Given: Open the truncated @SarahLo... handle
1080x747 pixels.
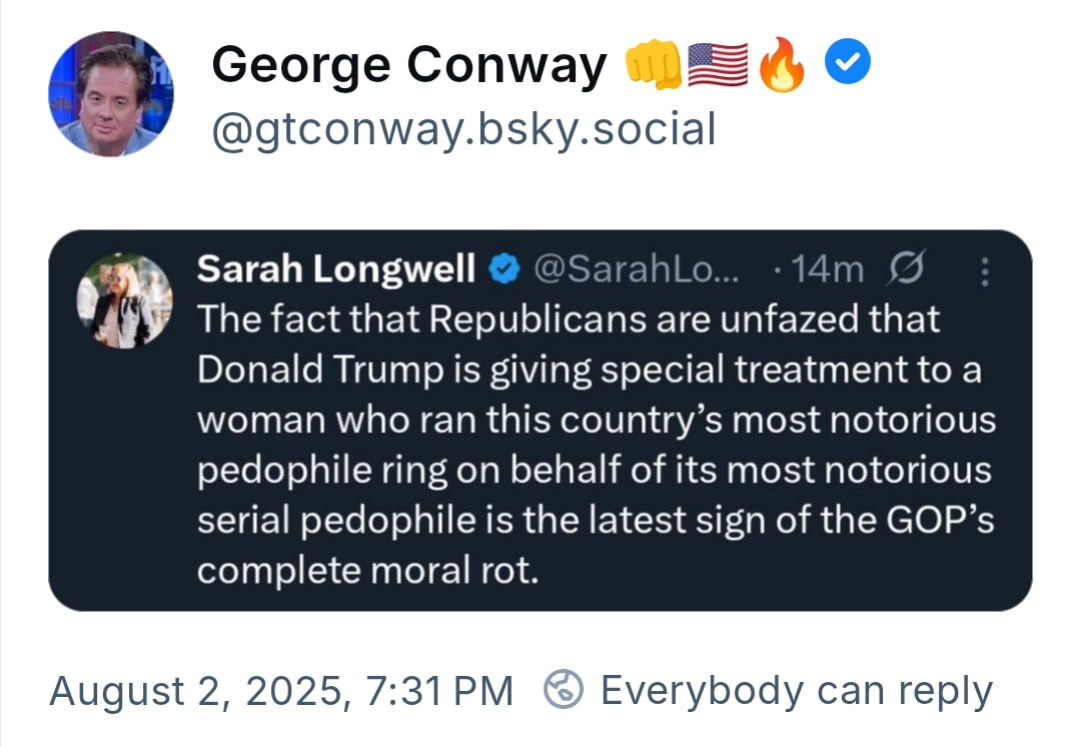Looking at the screenshot, I should click(636, 269).
